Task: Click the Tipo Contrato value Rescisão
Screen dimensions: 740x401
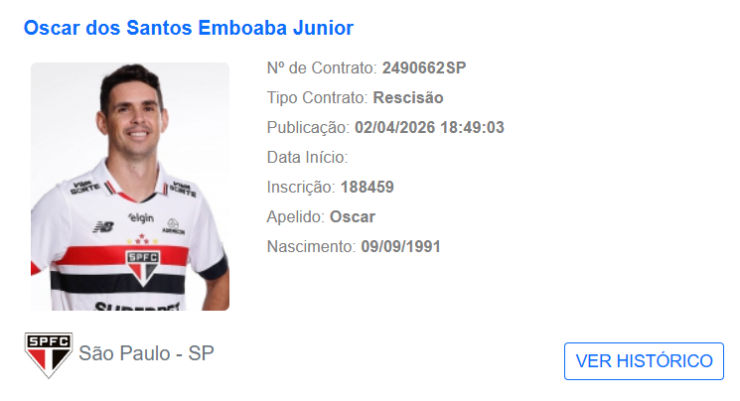Action: (x=408, y=98)
